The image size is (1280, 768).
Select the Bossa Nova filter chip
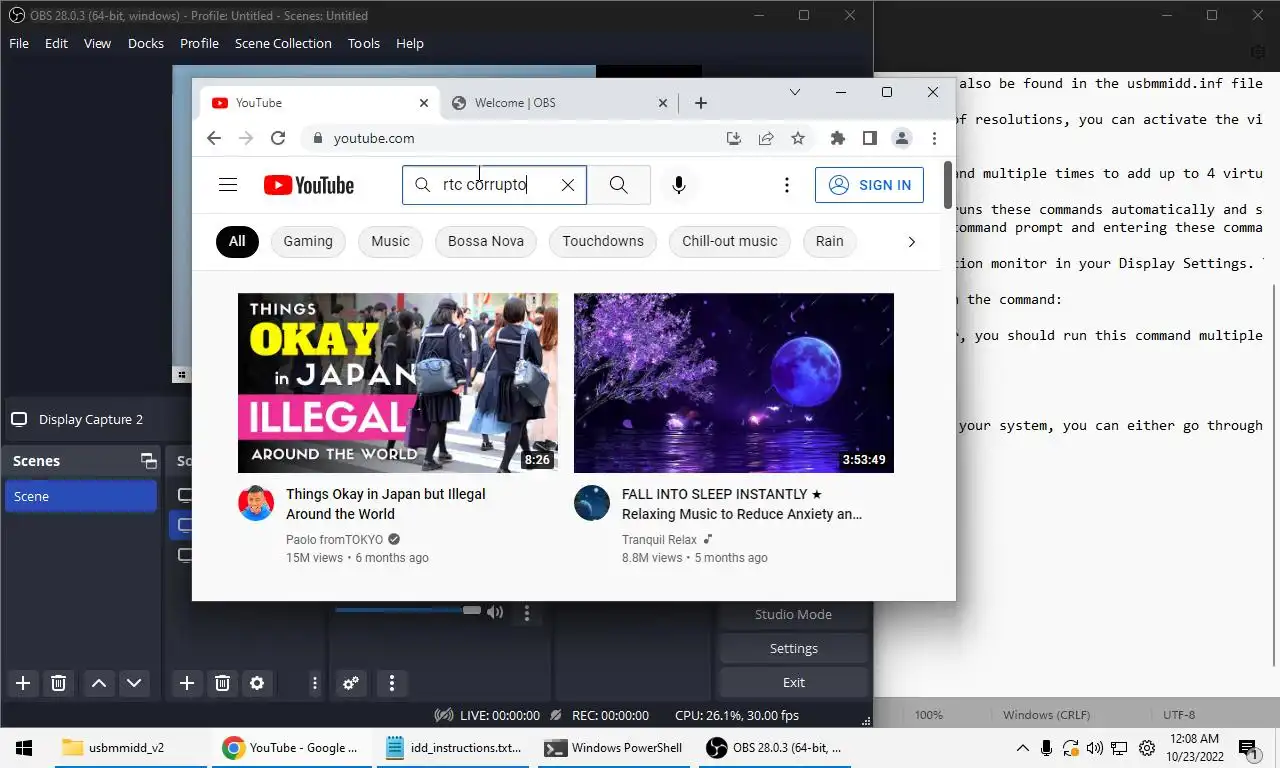click(x=486, y=241)
